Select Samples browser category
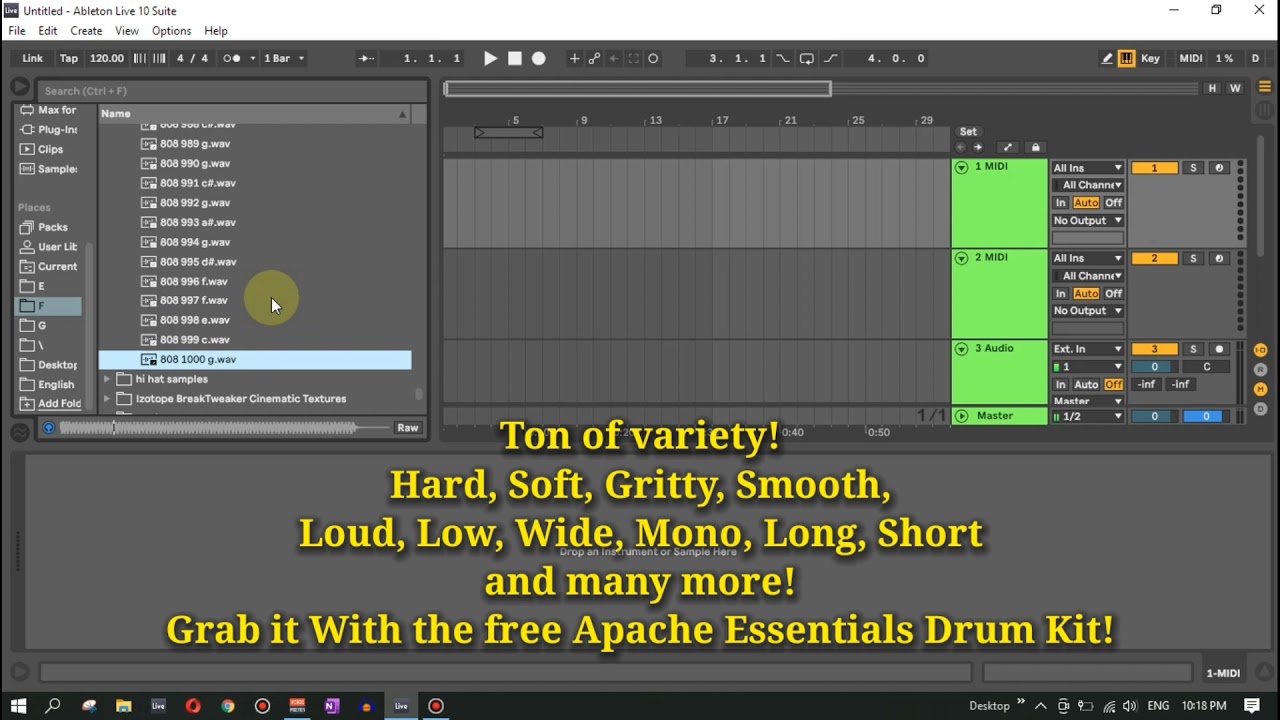Viewport: 1280px width, 720px height. click(49, 169)
